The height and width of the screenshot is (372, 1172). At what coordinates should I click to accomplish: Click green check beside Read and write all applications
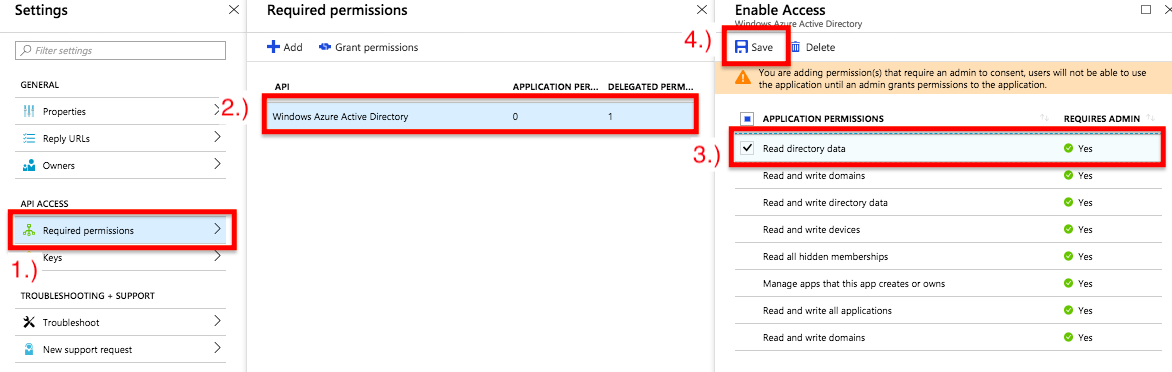[x=1068, y=310]
